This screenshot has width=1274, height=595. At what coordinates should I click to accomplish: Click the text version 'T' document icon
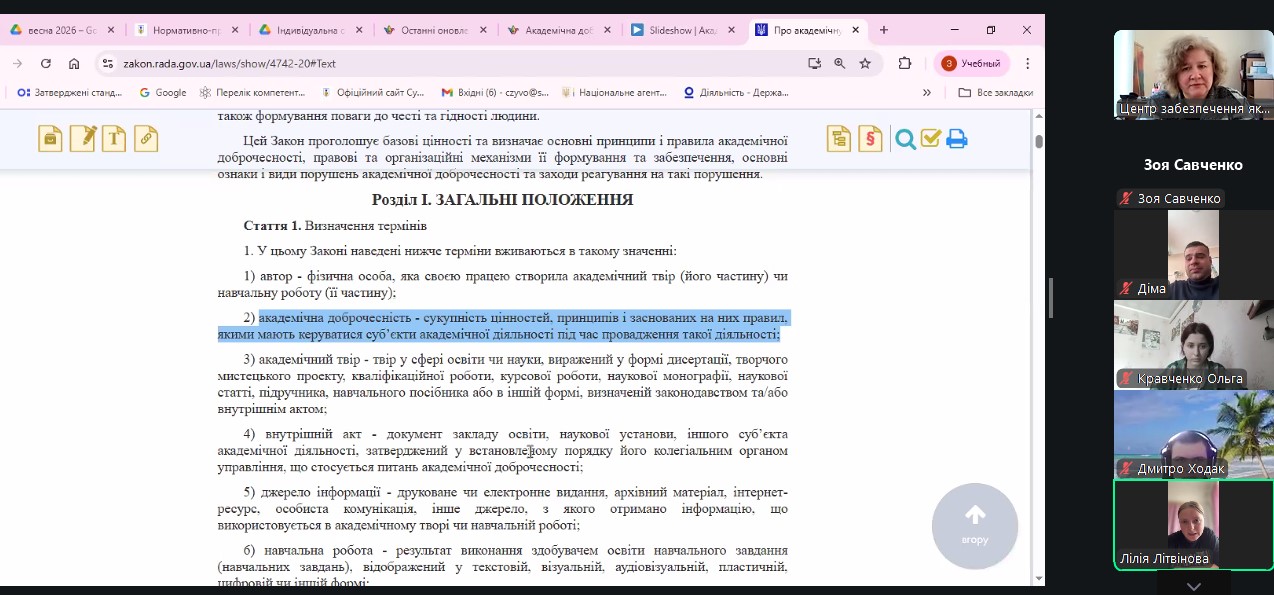tap(115, 138)
